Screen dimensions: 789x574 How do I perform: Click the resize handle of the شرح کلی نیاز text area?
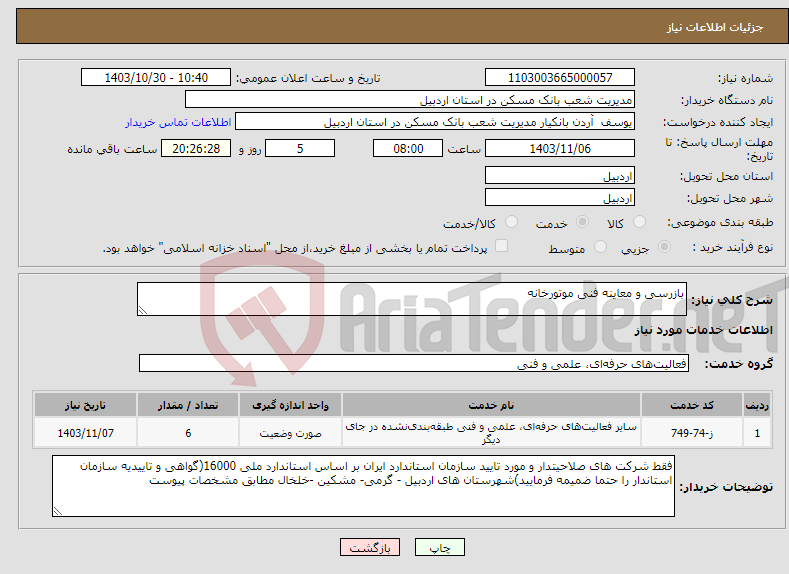tap(142, 310)
